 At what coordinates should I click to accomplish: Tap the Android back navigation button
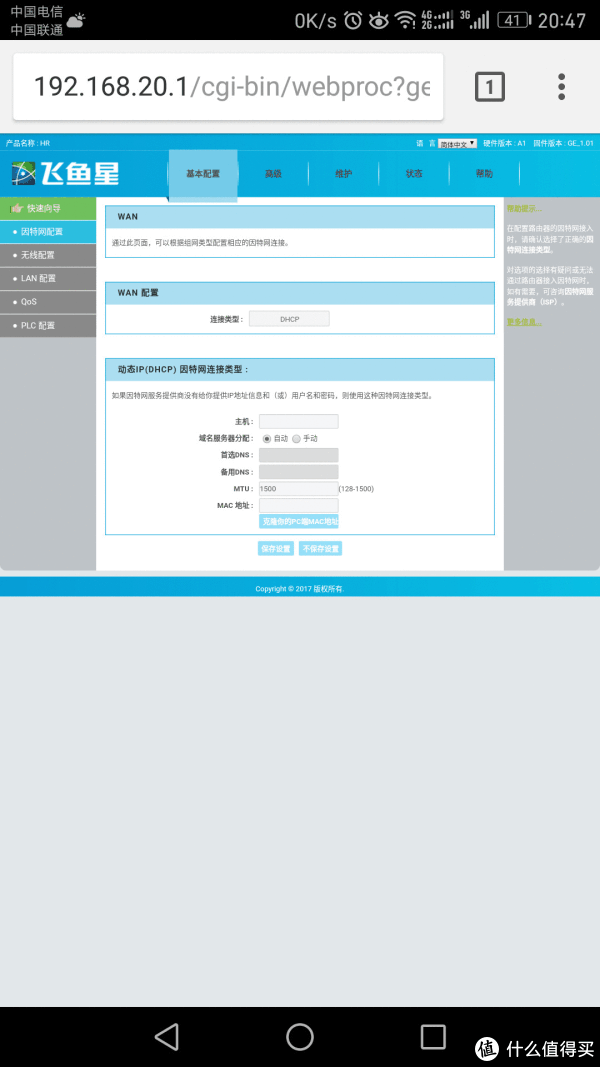[x=167, y=1035]
